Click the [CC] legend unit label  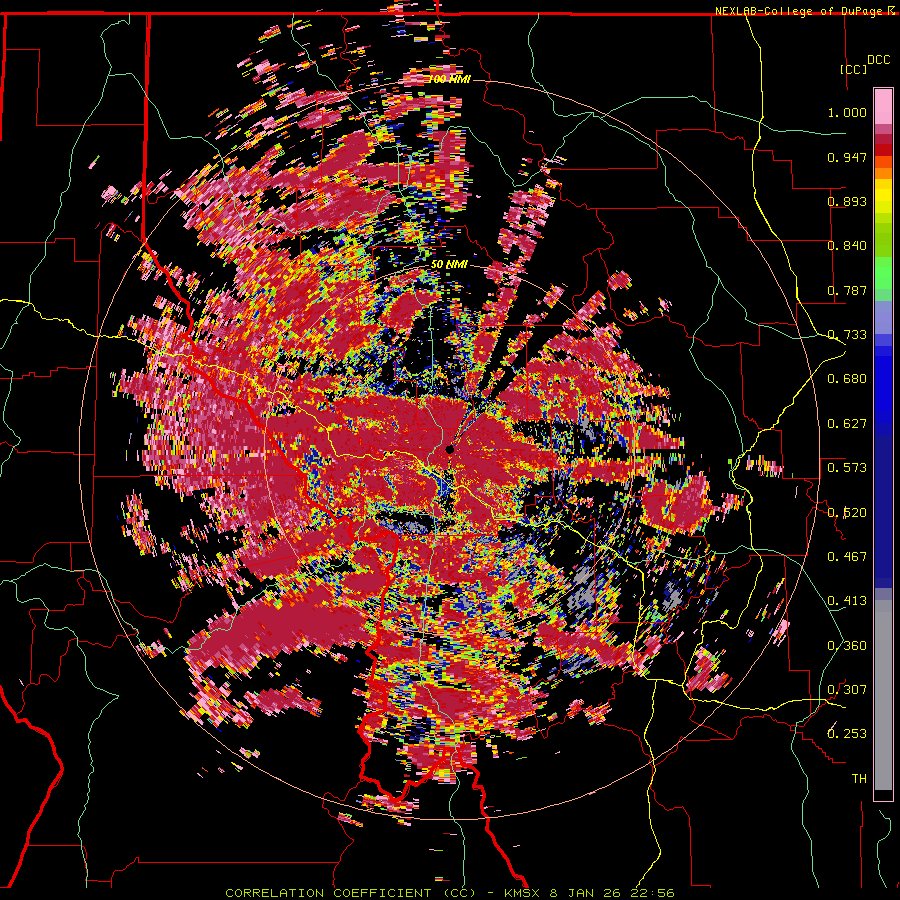coord(854,69)
